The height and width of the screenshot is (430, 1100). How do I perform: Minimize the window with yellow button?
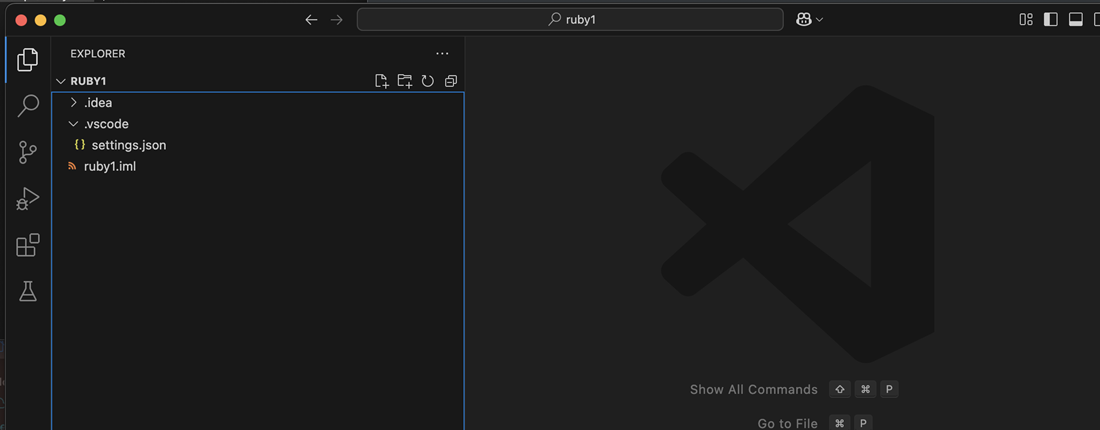tap(41, 20)
